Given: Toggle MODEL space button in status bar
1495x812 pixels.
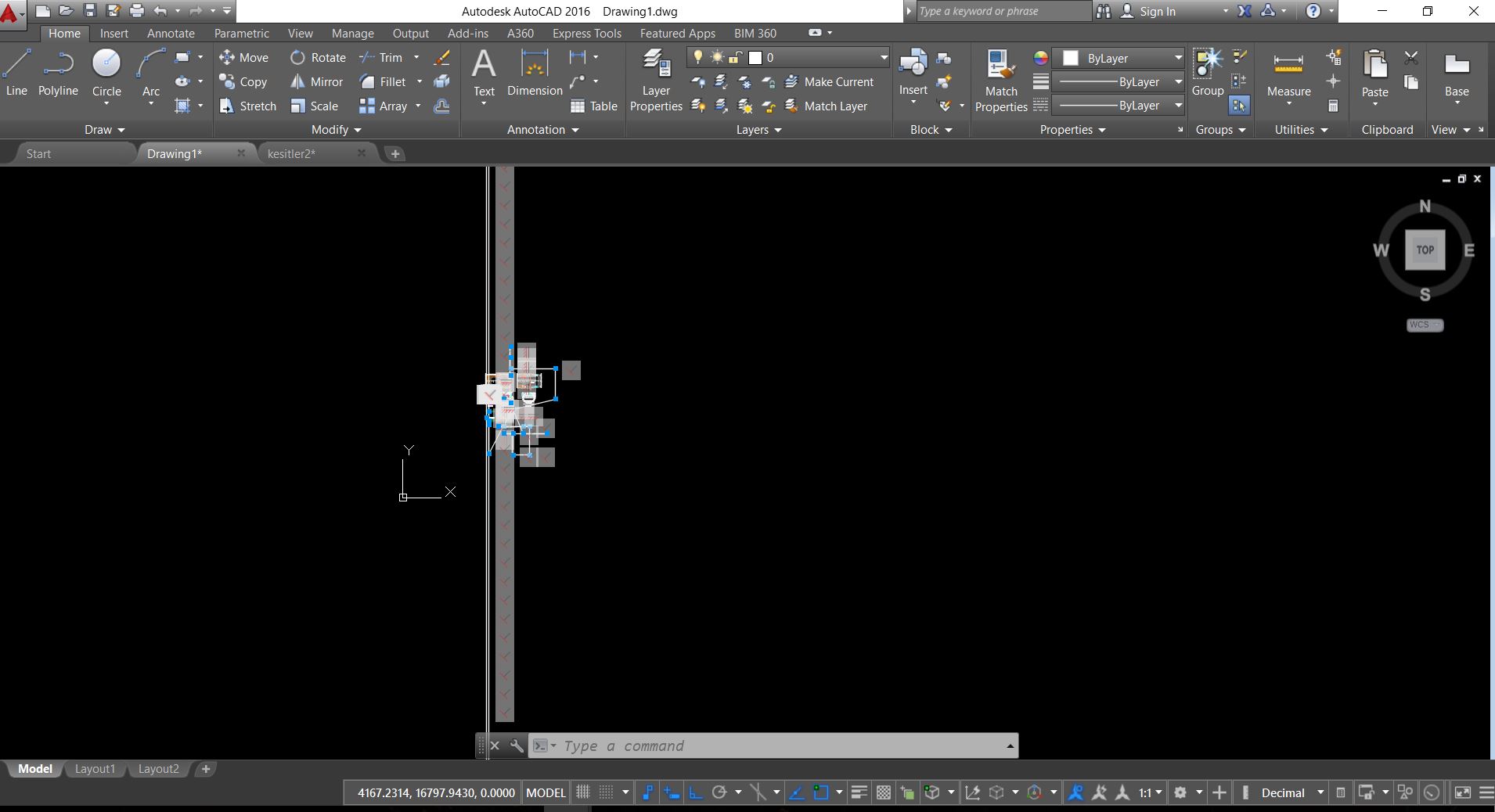Looking at the screenshot, I should click(x=546, y=792).
